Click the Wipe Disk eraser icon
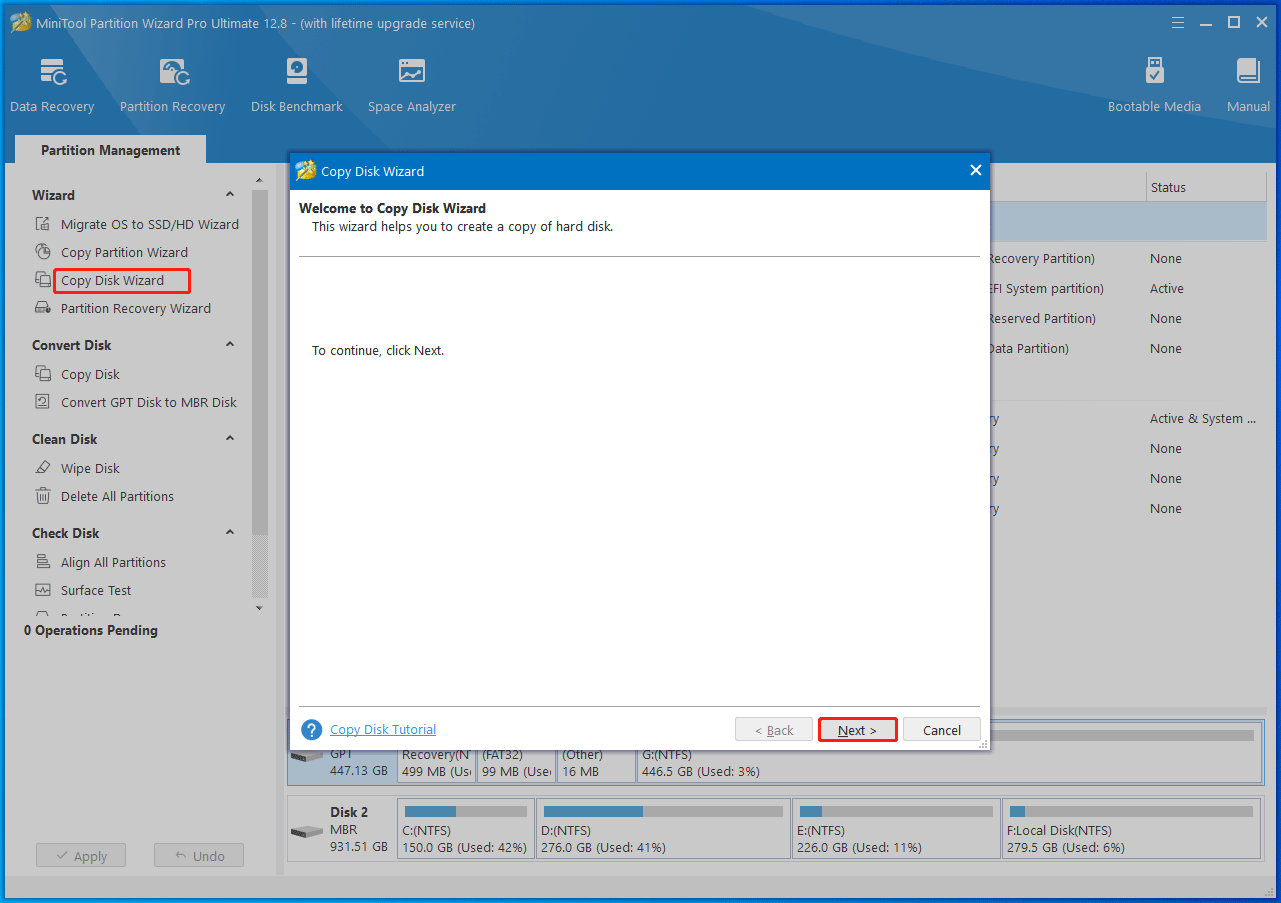This screenshot has height=903, width=1281. 43,468
